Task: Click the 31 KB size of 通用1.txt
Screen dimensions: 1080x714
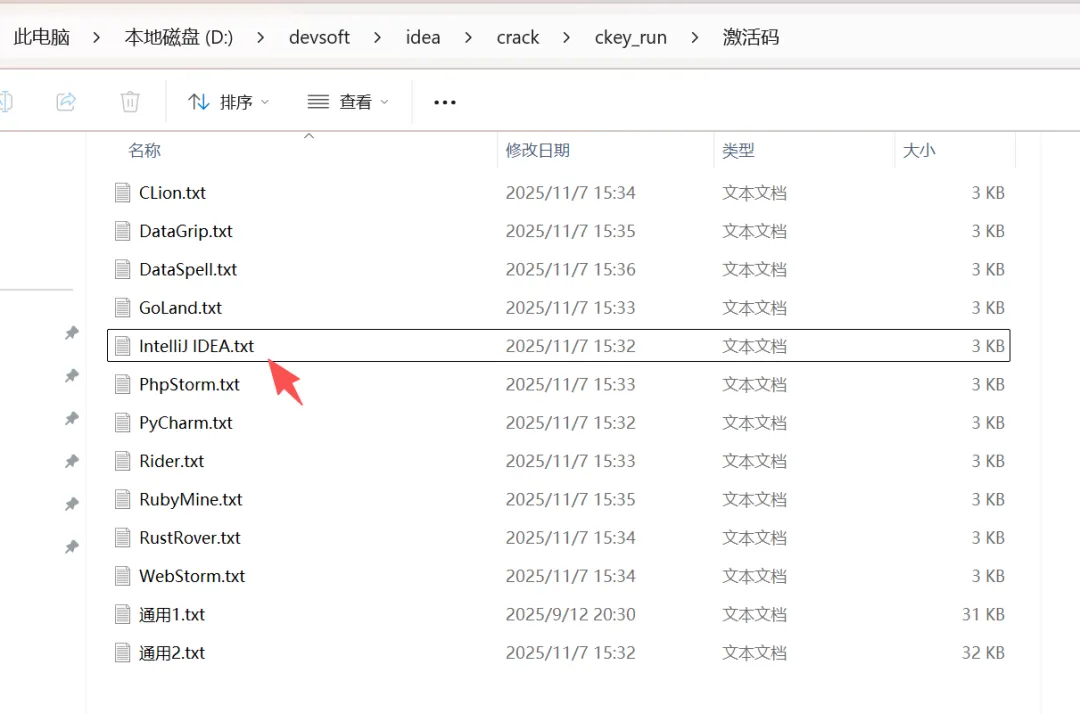Action: pos(983,614)
